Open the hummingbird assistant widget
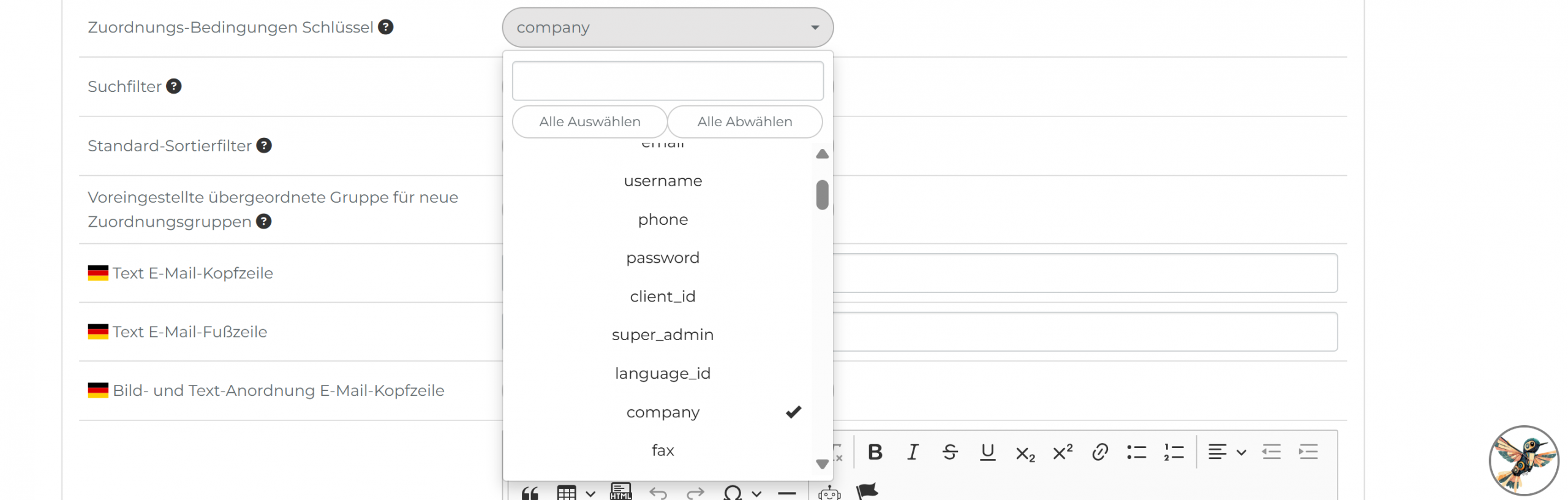The width and height of the screenshot is (1568, 500). tap(1523, 460)
